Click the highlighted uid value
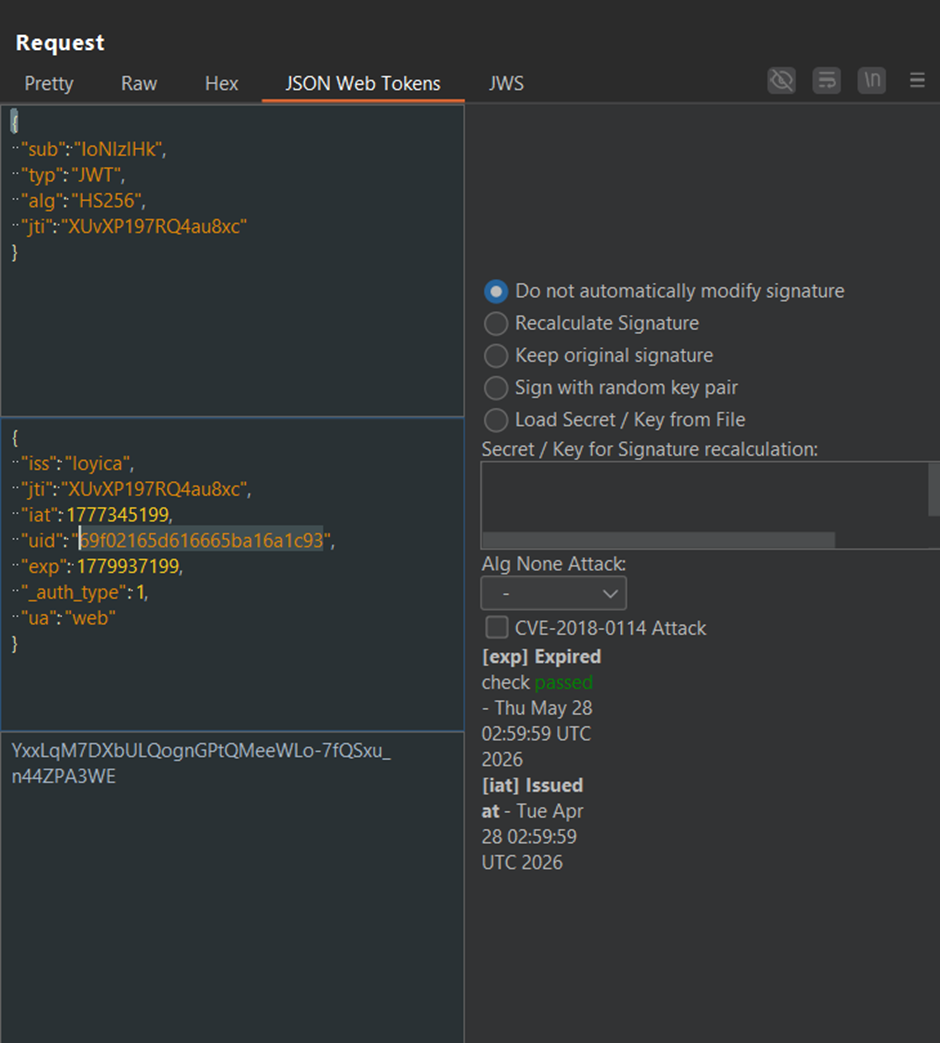Screen dimensions: 940x1043 coord(201,540)
